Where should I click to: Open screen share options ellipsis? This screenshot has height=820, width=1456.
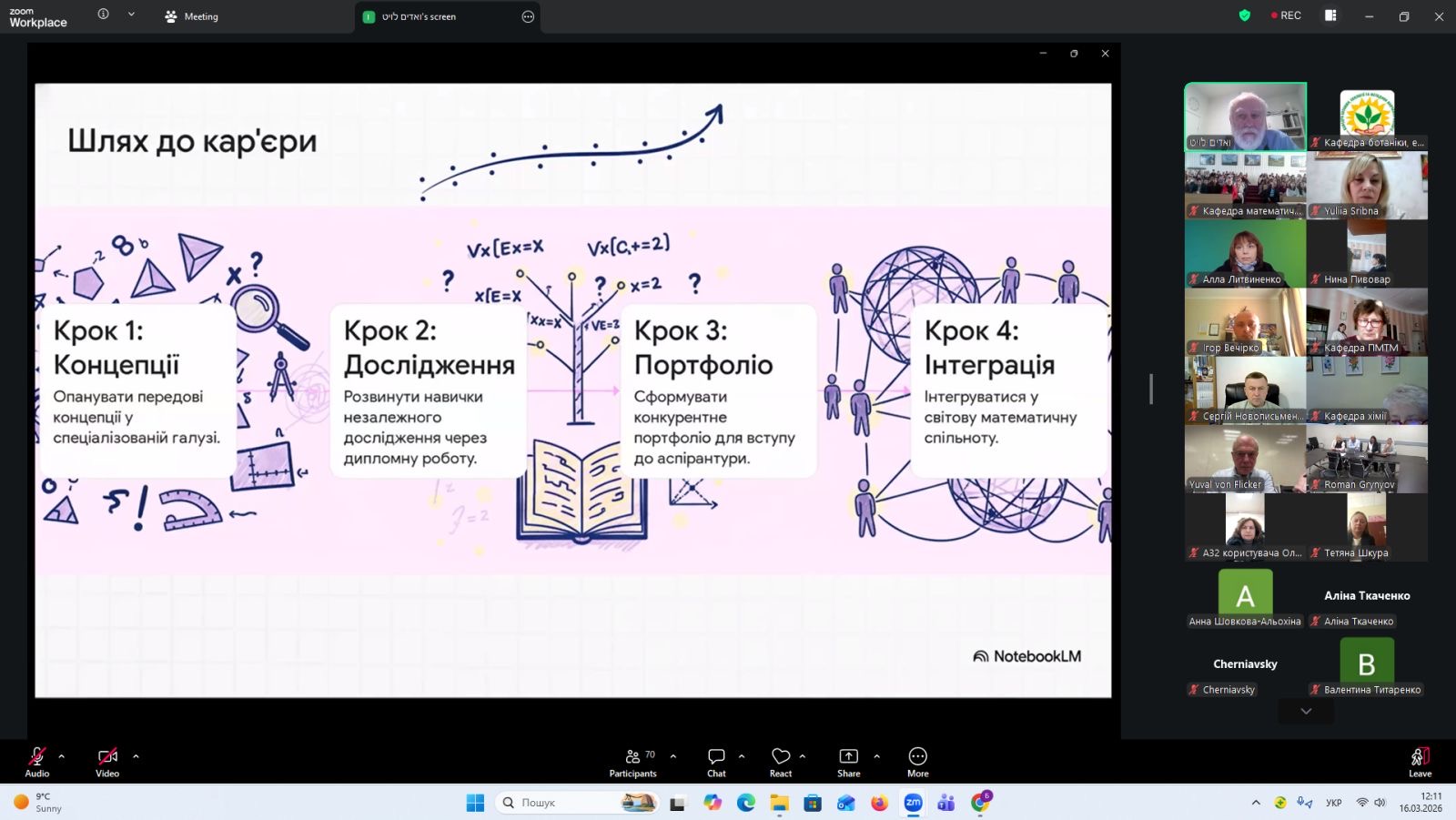coord(528,16)
